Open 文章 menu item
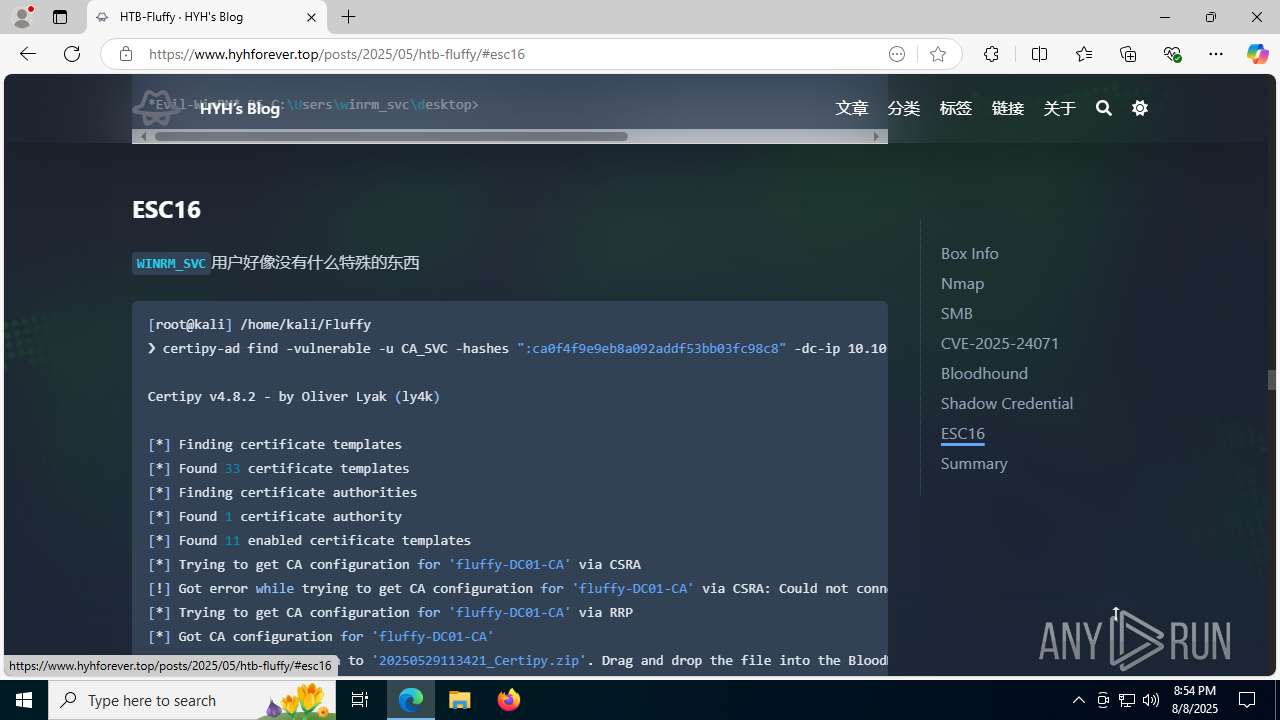 [x=852, y=108]
